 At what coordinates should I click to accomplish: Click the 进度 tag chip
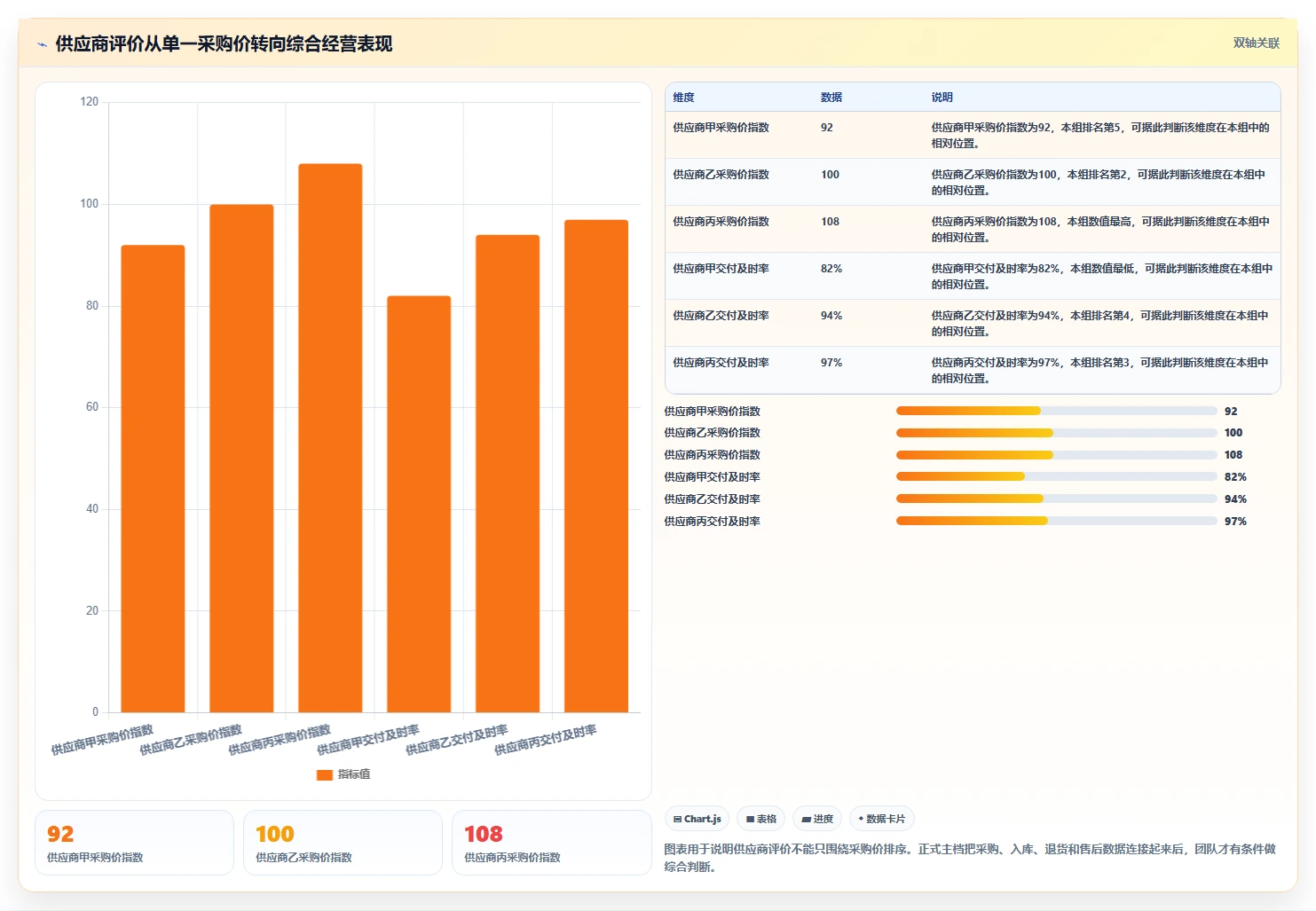[x=817, y=819]
